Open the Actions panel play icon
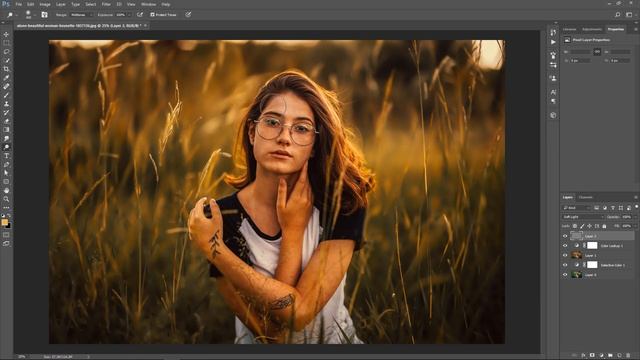The image size is (640, 360). [553, 42]
